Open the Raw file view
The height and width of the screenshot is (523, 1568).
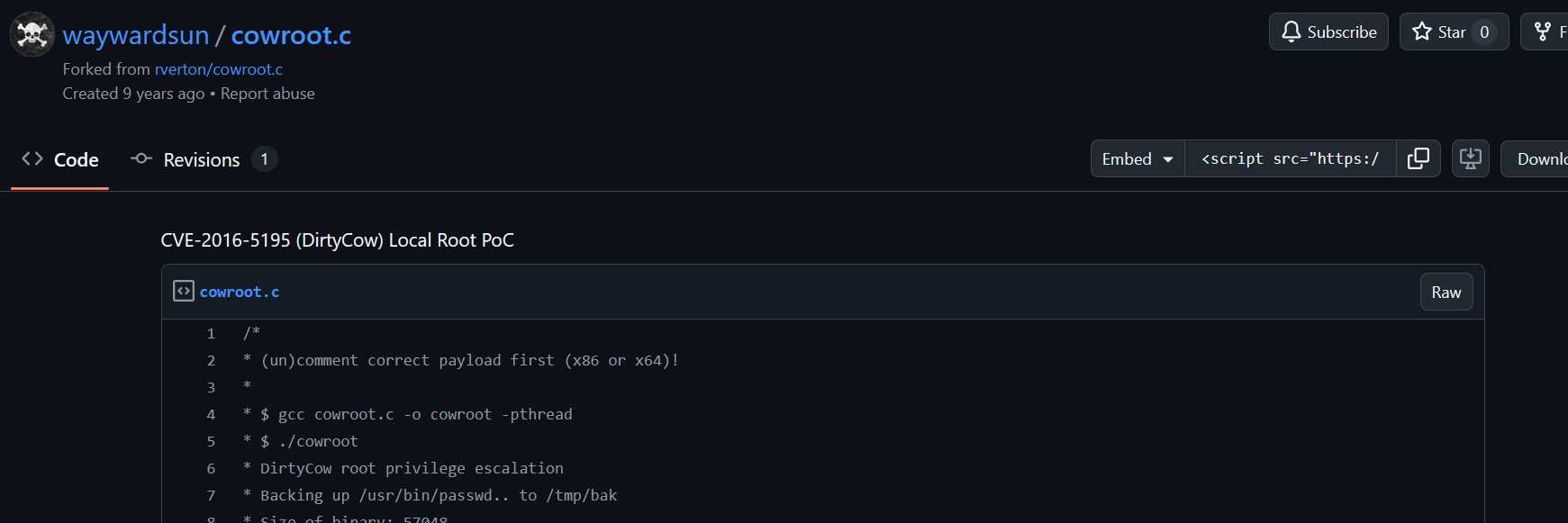point(1446,292)
